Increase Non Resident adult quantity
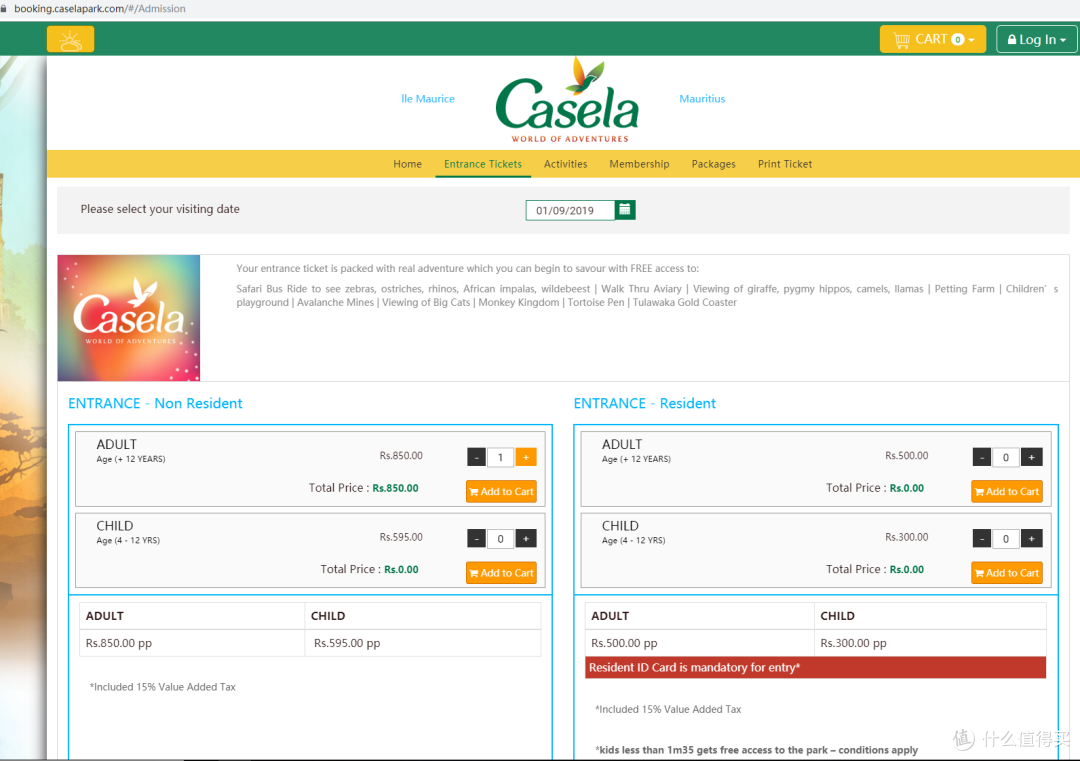Viewport: 1080px width, 761px height. tap(526, 457)
